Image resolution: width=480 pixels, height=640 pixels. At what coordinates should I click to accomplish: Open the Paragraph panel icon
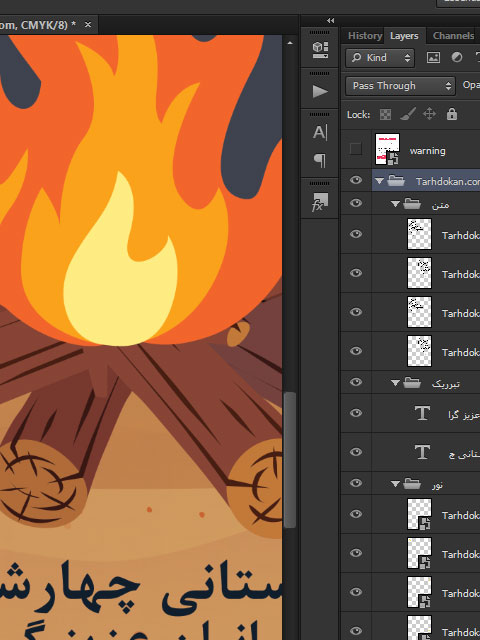(x=320, y=160)
